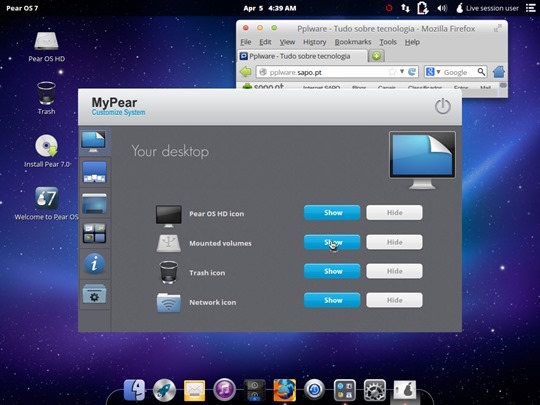540x405 pixels.
Task: Show the Trash icon
Action: [x=332, y=271]
